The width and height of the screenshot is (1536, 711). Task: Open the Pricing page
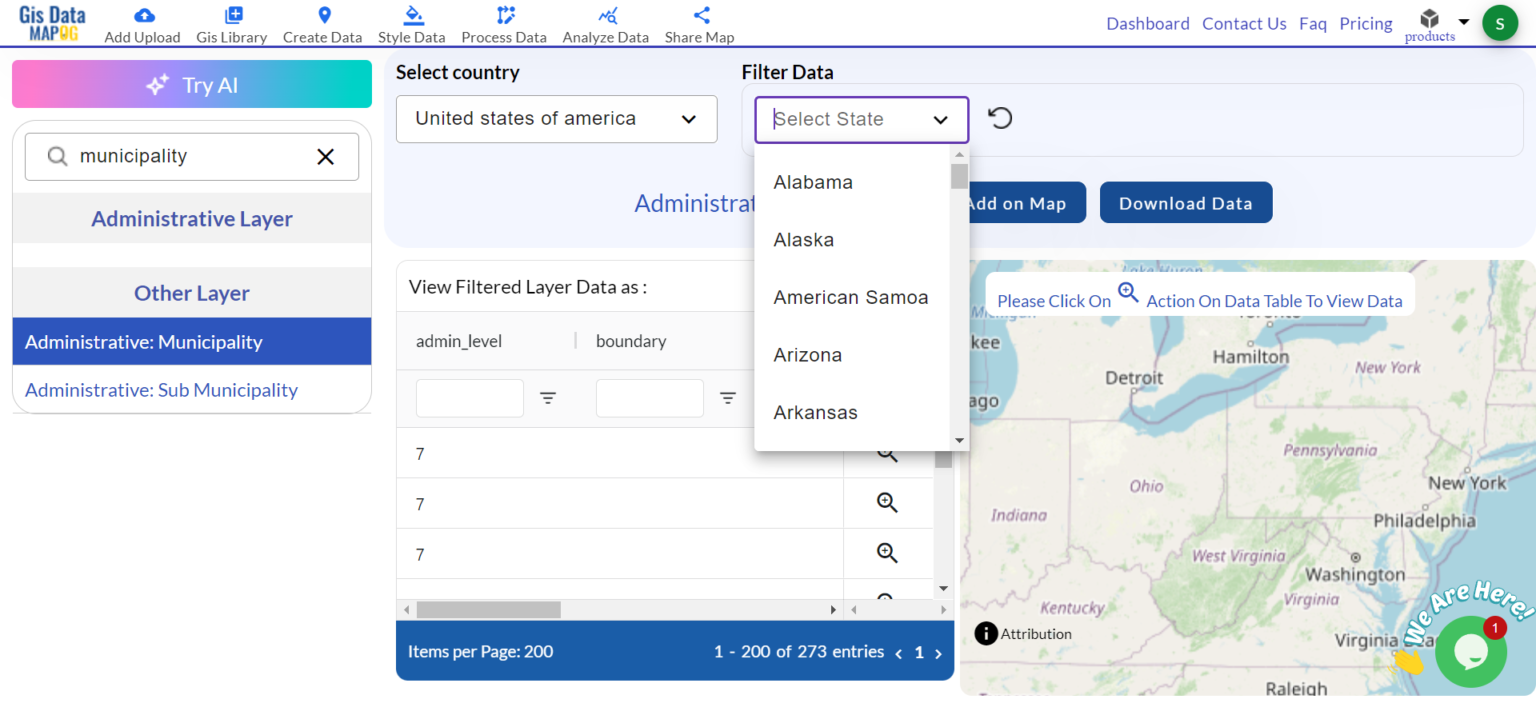coord(1366,23)
